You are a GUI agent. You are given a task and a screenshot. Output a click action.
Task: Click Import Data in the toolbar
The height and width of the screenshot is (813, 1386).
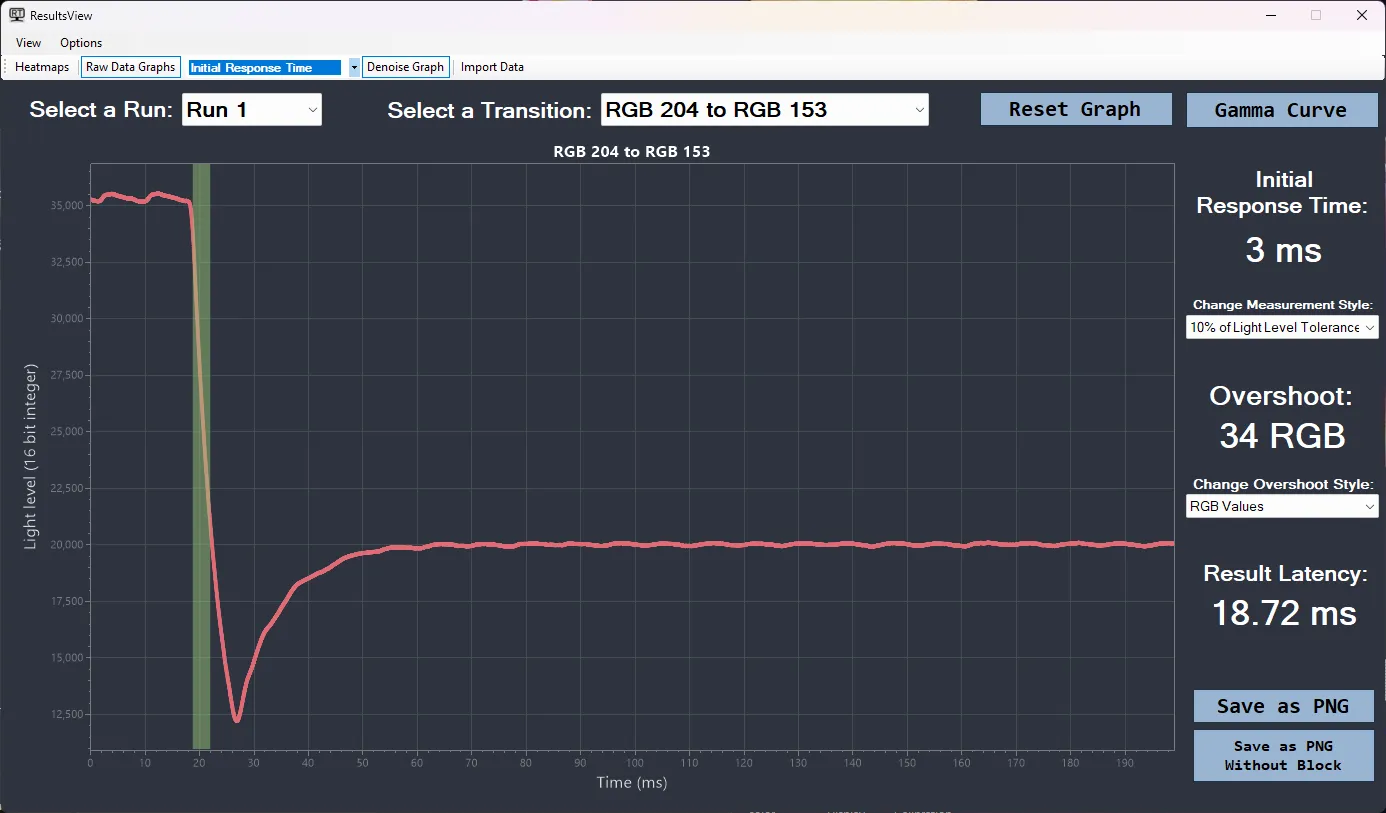tap(492, 67)
